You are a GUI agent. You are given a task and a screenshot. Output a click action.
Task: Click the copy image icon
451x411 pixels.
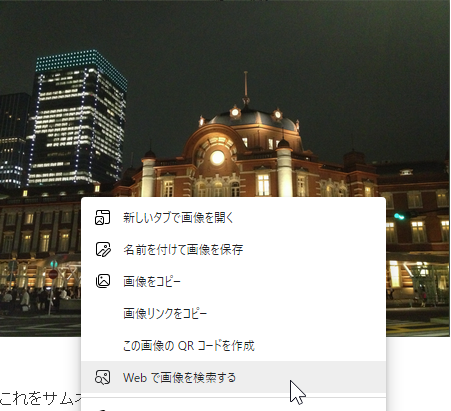[103, 281]
